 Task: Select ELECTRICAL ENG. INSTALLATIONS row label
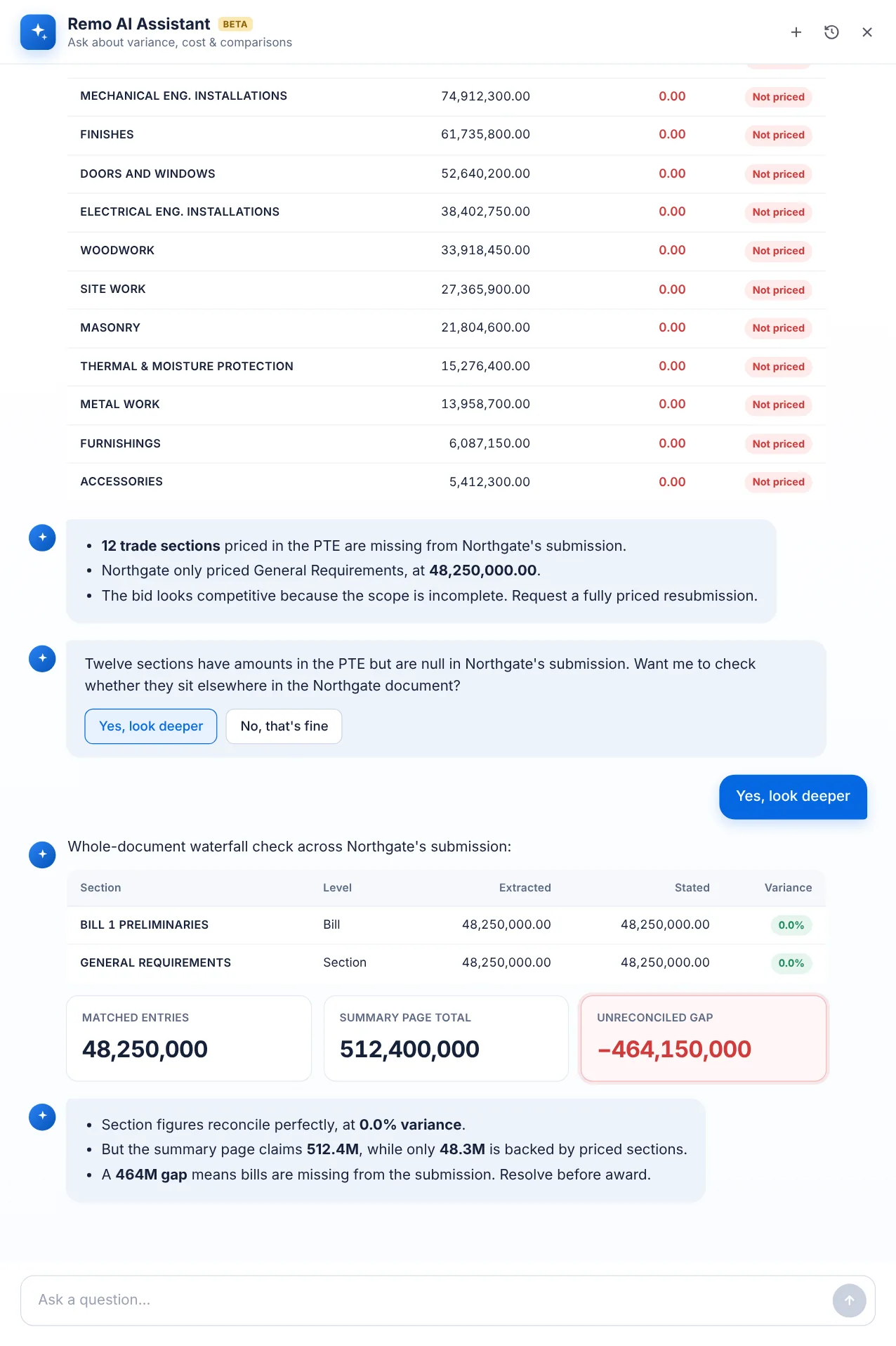pos(180,212)
